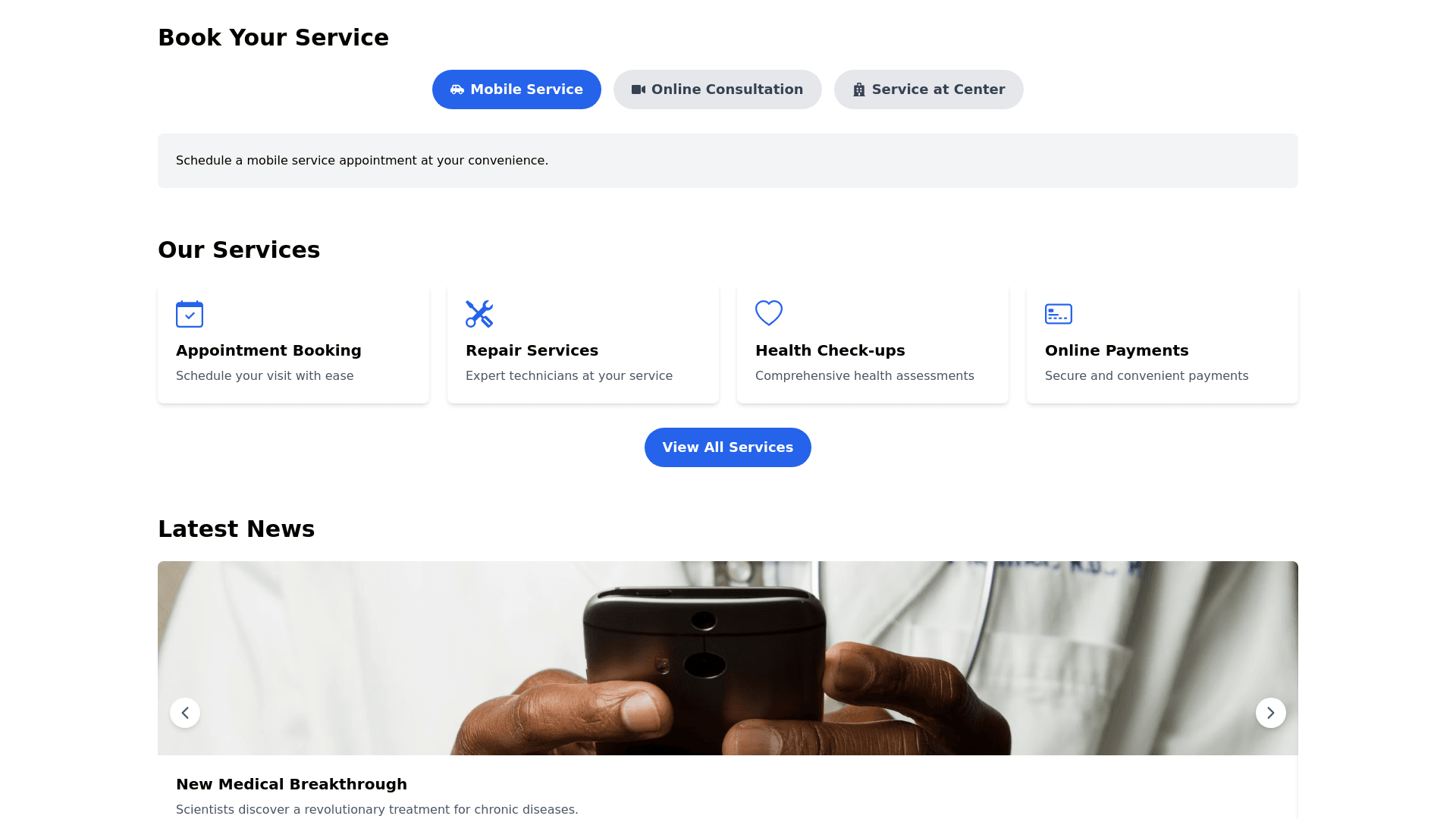Click the heart icon for Health Check-ups
1456x819 pixels.
click(x=769, y=313)
